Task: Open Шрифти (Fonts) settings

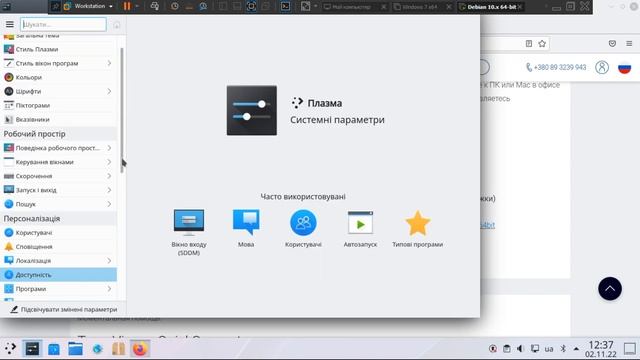Action: [x=58, y=91]
